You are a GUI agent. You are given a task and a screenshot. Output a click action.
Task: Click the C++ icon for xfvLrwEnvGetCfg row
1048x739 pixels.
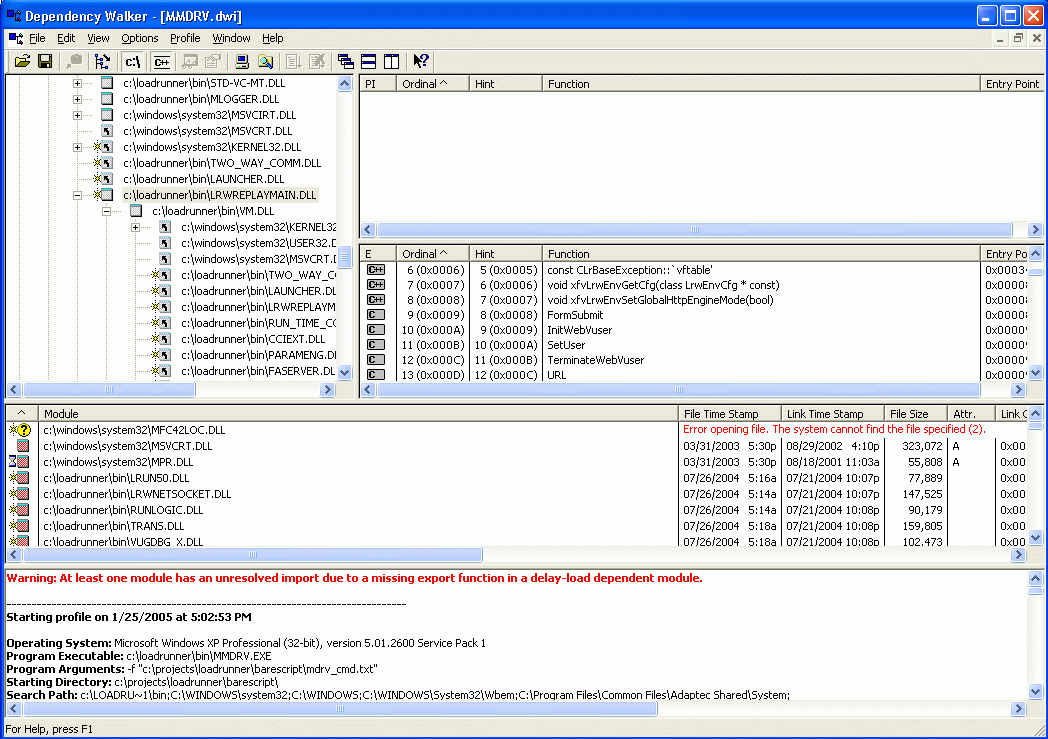pyautogui.click(x=376, y=285)
